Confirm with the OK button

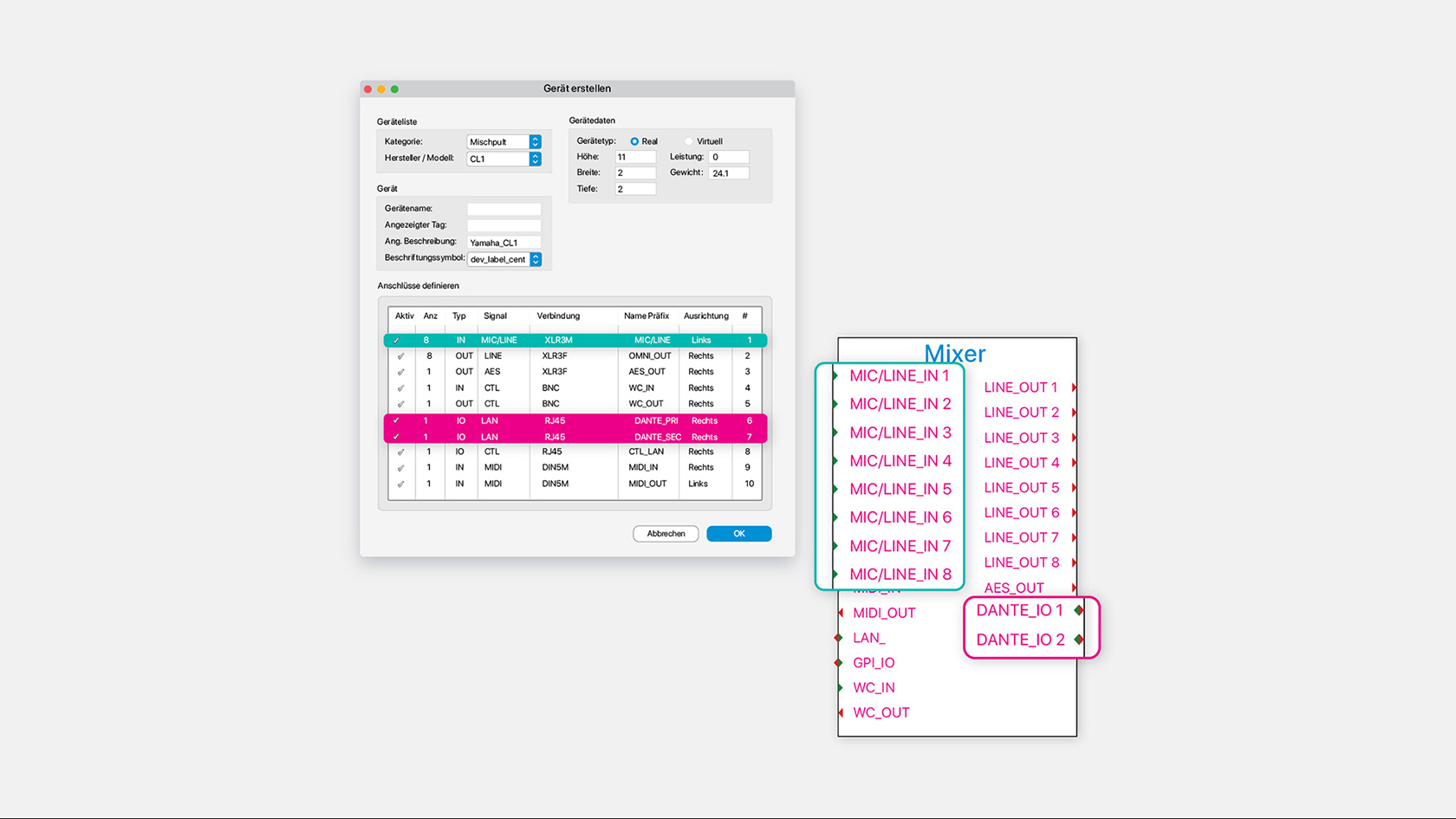[x=738, y=534]
